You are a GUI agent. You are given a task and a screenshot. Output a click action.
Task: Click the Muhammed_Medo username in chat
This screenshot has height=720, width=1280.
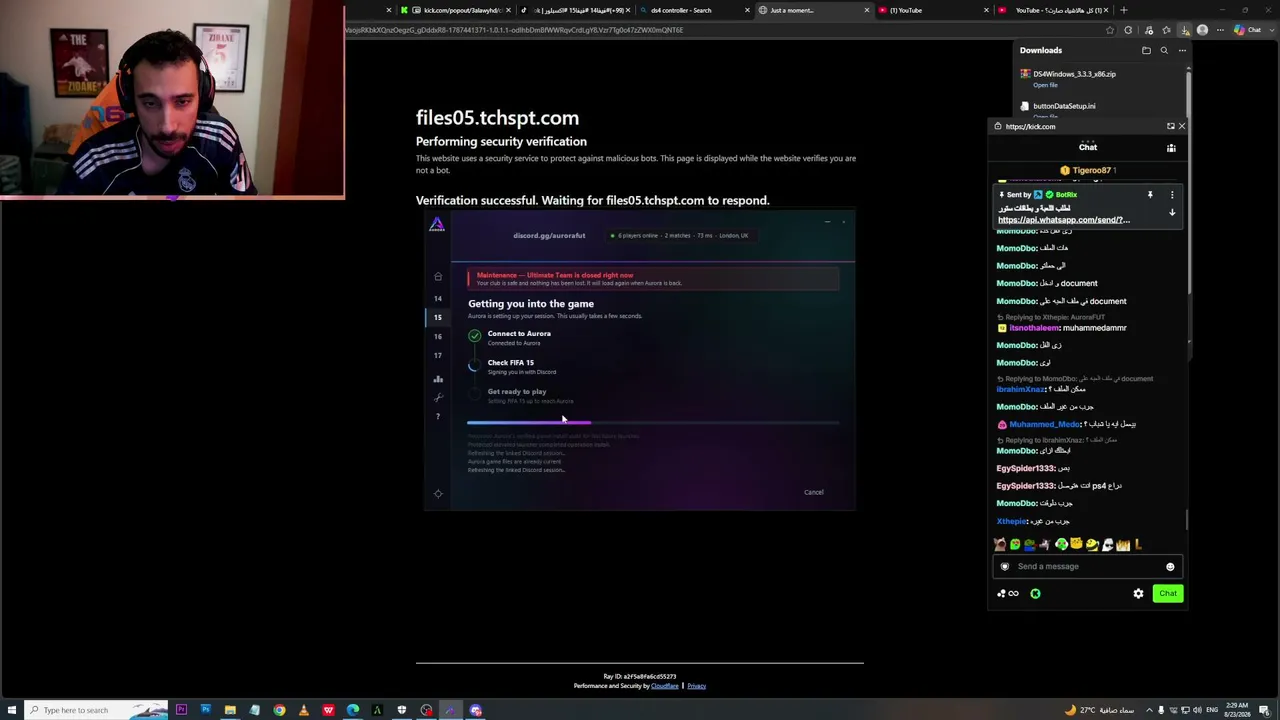click(1045, 424)
